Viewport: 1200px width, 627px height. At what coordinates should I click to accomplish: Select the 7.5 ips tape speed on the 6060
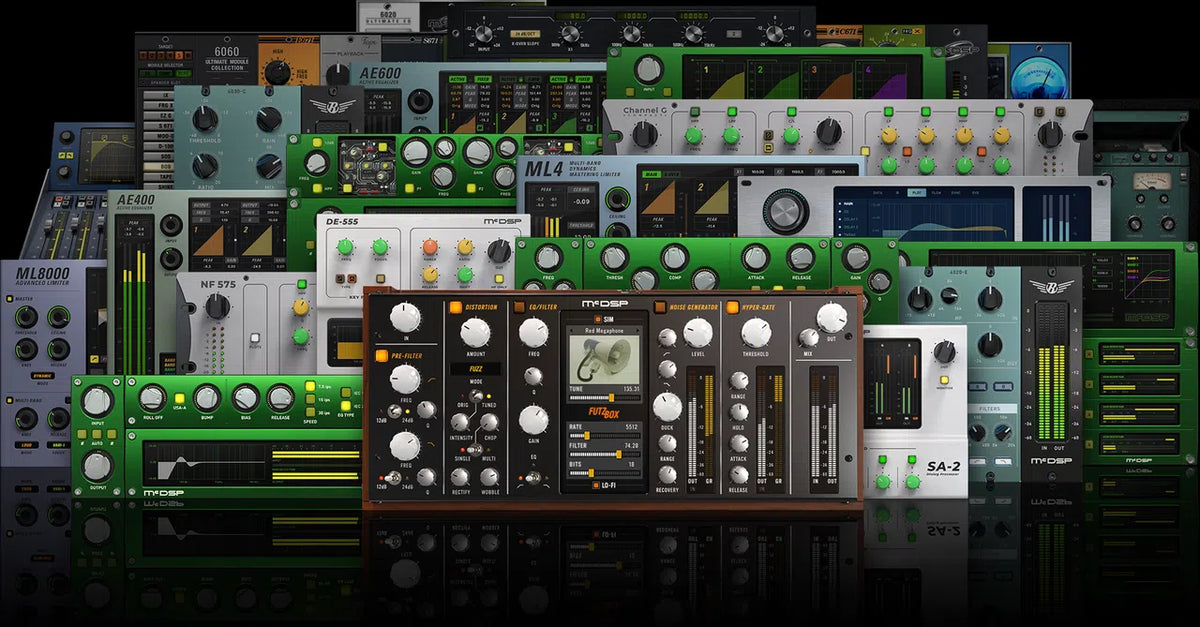point(310,386)
